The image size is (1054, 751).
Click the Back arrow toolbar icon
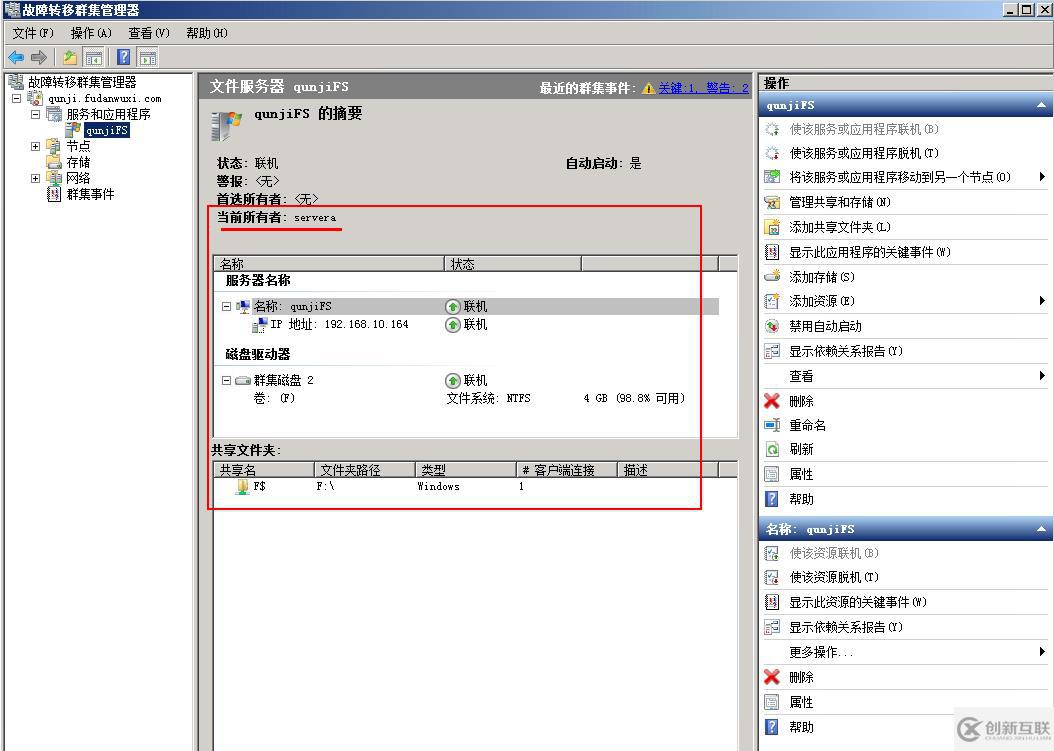[x=16, y=58]
